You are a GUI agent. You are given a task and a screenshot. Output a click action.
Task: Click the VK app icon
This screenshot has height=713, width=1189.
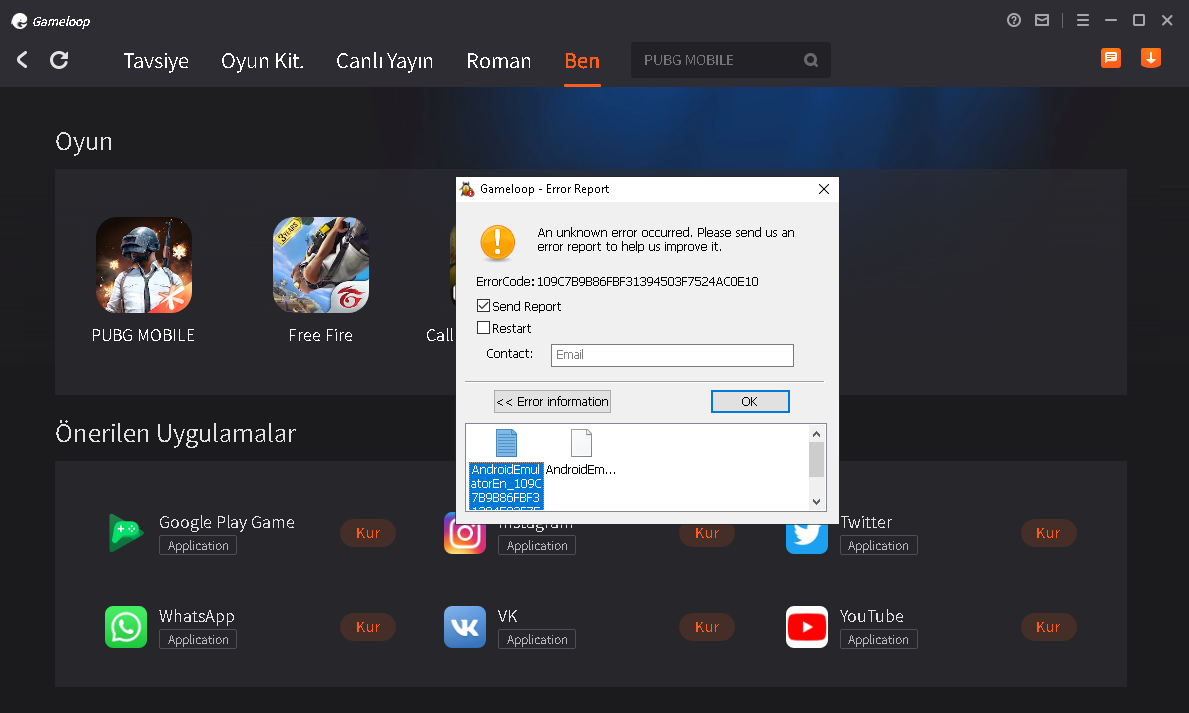pos(465,627)
